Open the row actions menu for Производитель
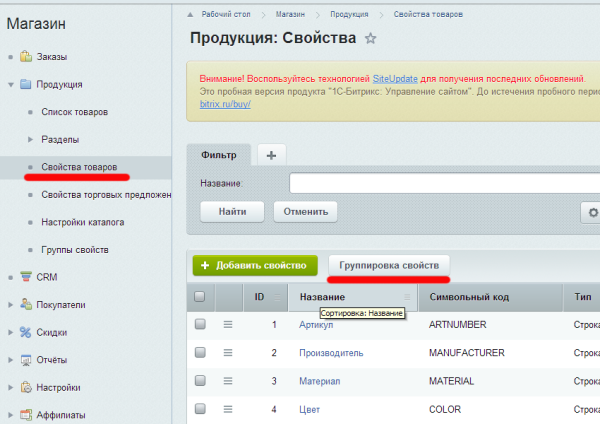Screen dimensions: 600x424 pos(228,352)
